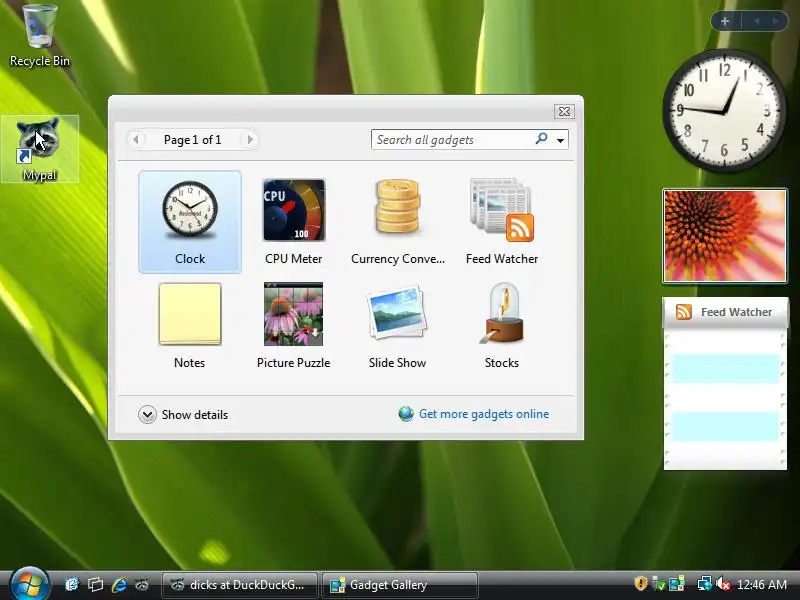This screenshot has width=800, height=600.
Task: Click the search magnifier icon
Action: 541,139
